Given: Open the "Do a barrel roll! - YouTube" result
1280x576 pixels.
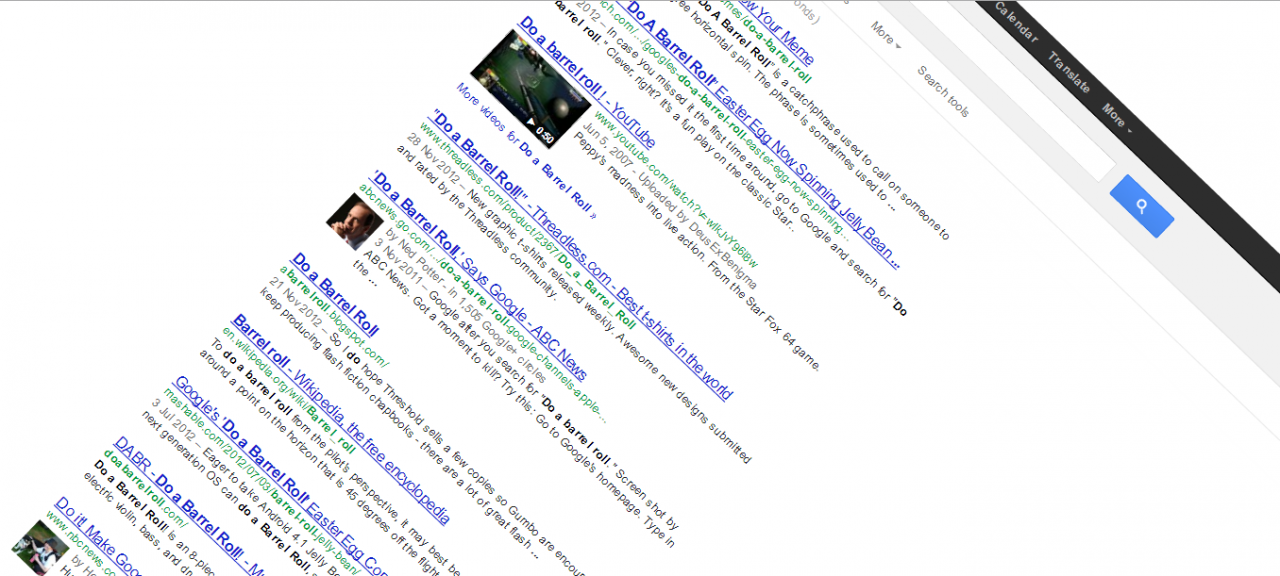Looking at the screenshot, I should [x=587, y=83].
